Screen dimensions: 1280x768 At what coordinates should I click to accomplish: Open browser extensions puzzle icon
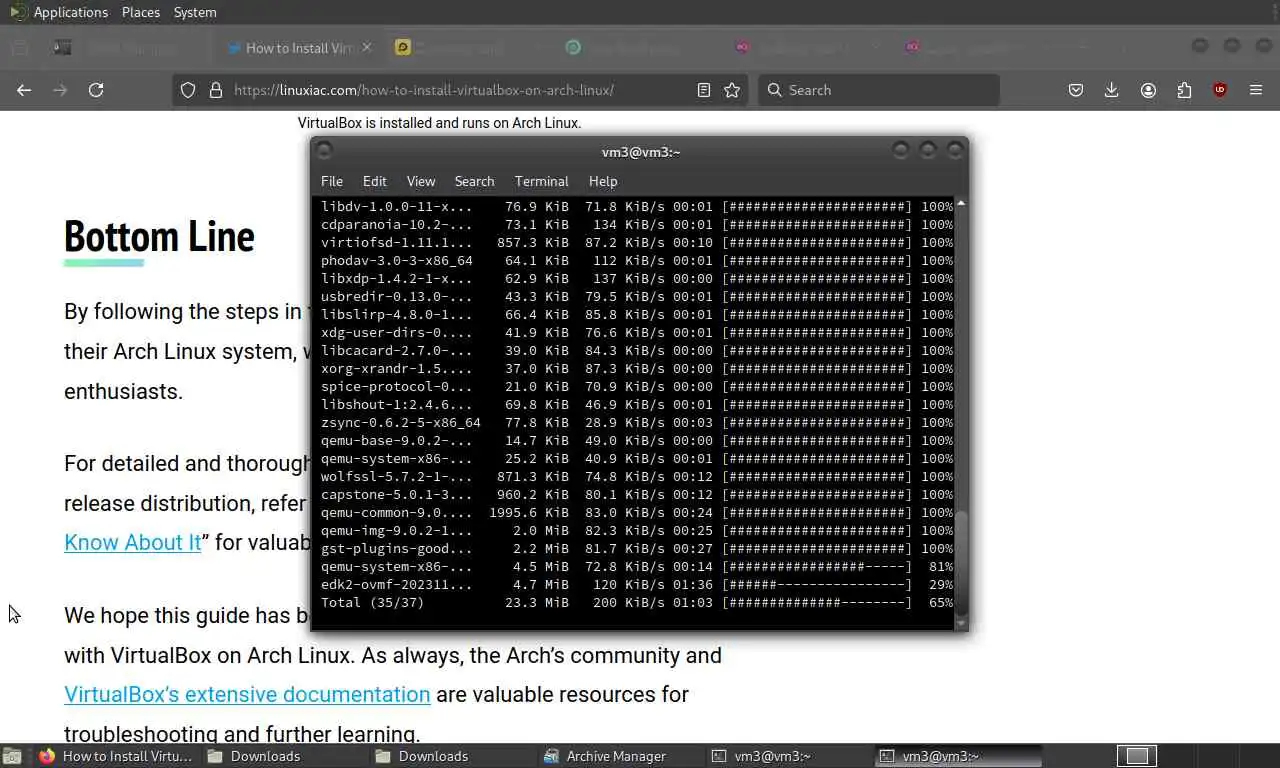click(x=1184, y=90)
